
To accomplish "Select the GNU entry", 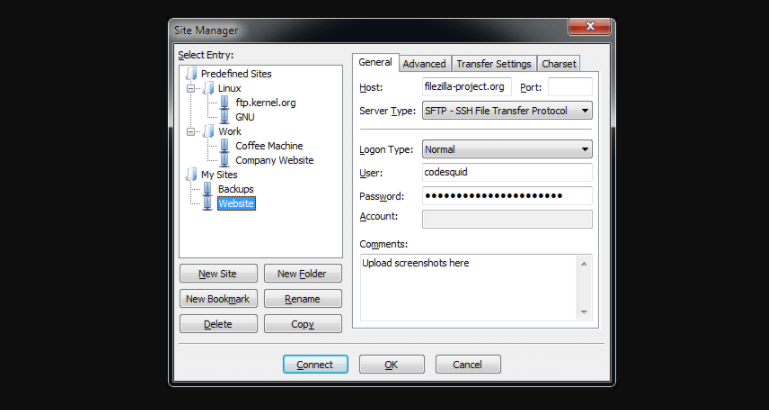I will pyautogui.click(x=244, y=117).
